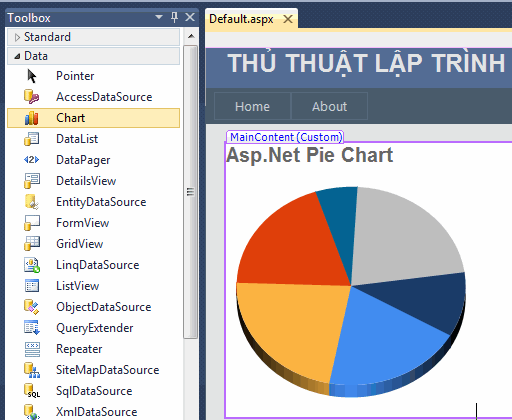This screenshot has width=512, height=420.
Task: Click the QueryExtender icon
Action: (x=32, y=328)
